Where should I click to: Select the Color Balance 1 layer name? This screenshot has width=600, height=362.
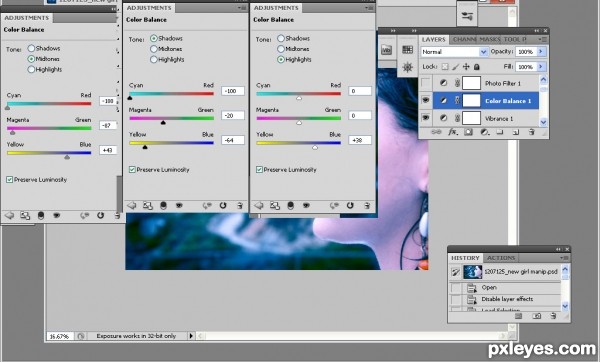[508, 101]
